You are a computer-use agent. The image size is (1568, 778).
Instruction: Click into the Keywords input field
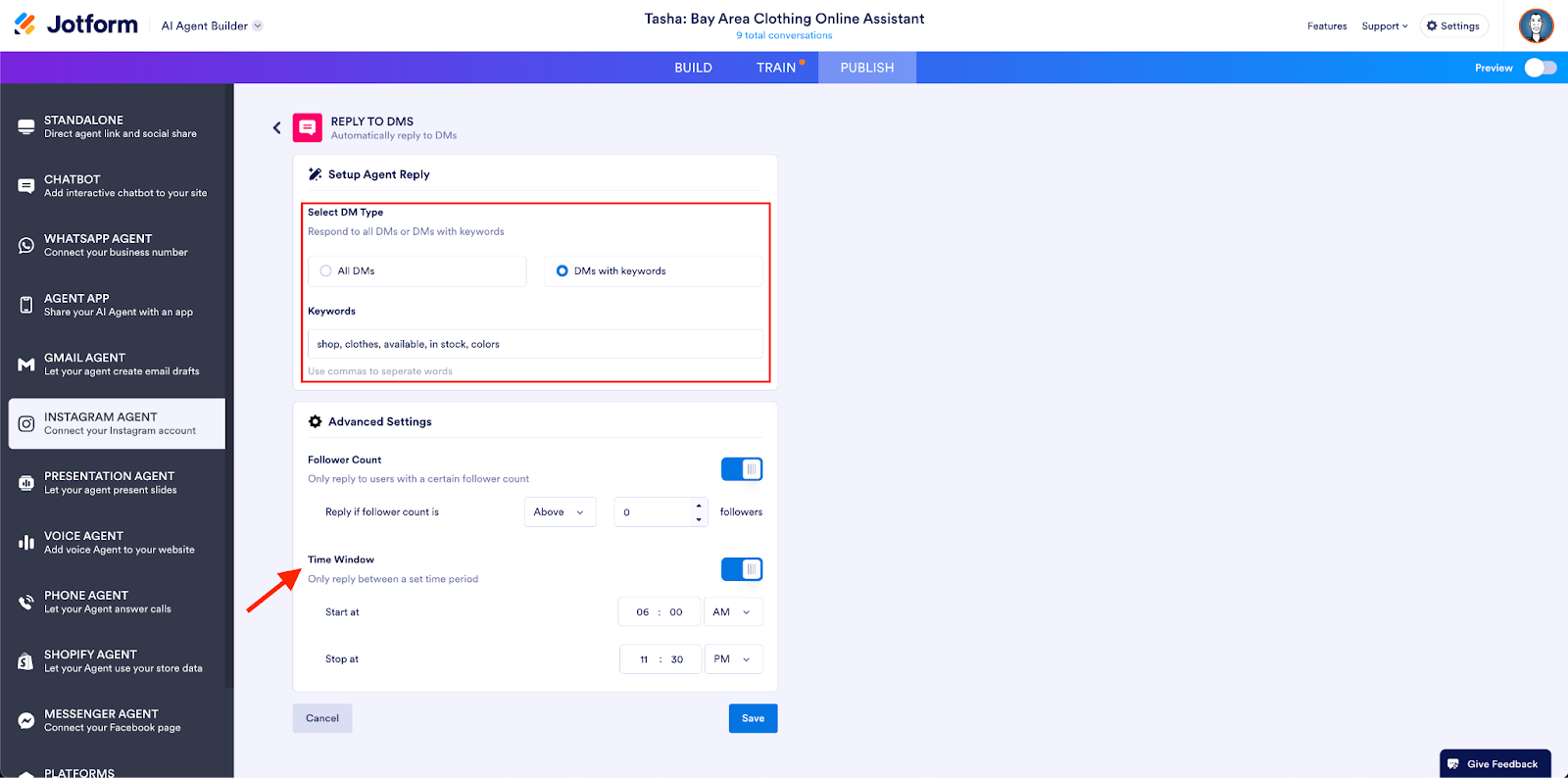(x=534, y=344)
